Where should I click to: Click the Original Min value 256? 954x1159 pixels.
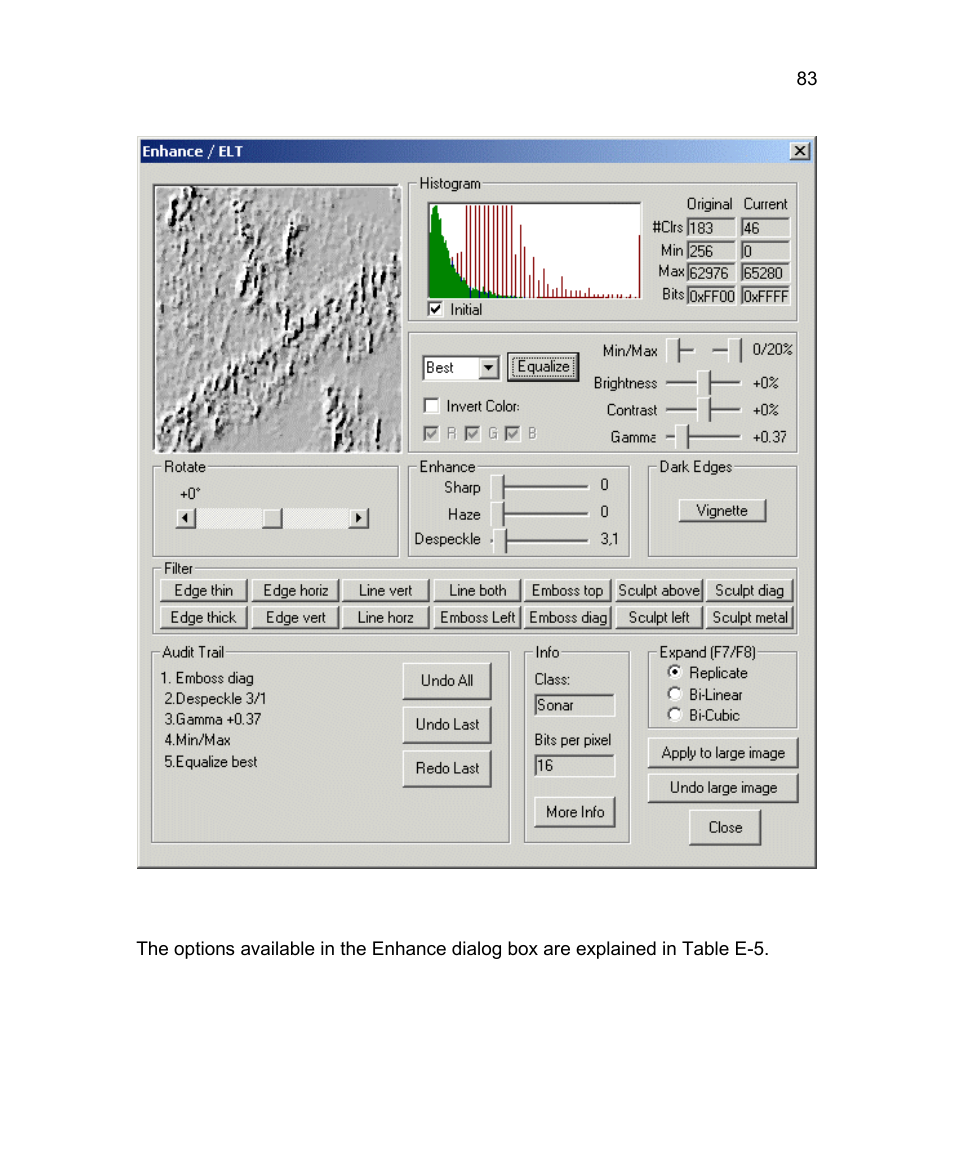711,251
